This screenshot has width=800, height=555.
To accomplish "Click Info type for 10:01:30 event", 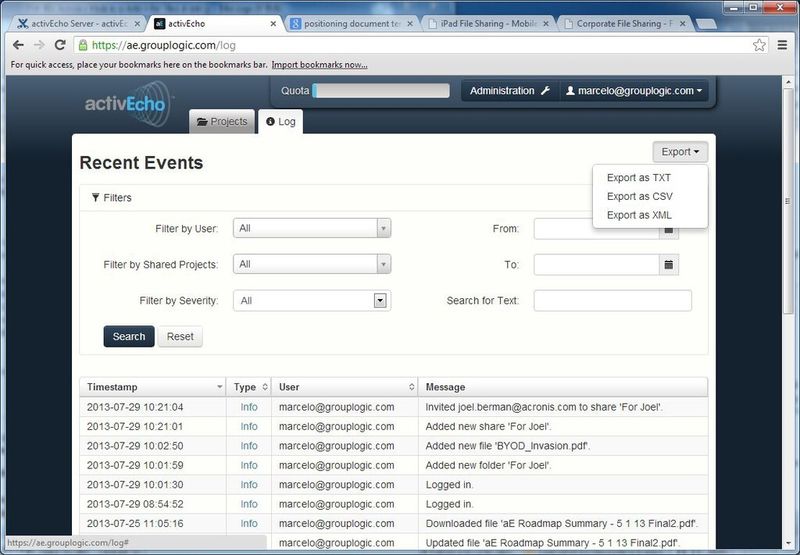I will 249,485.
